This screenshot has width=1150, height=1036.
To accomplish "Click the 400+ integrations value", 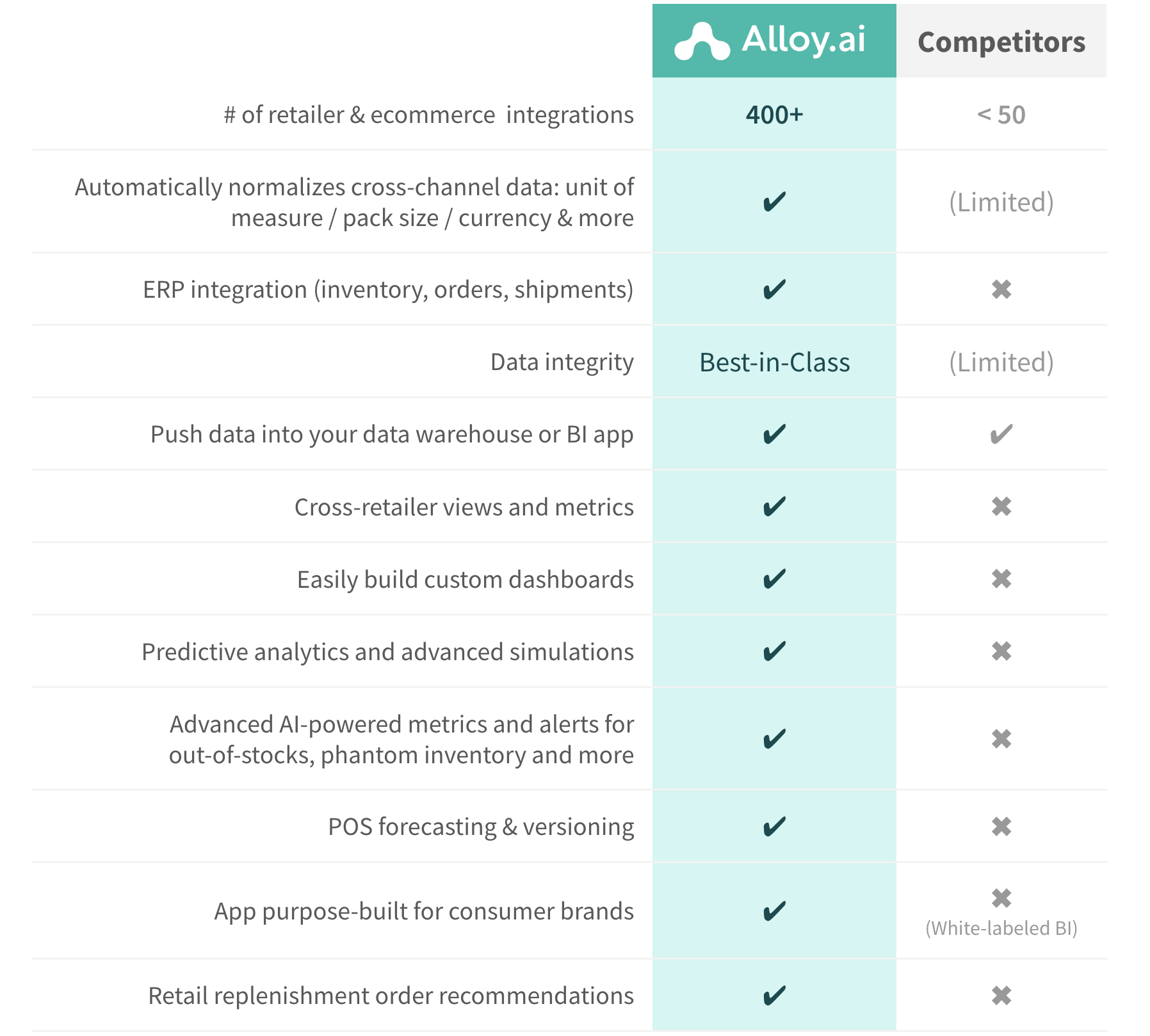I will point(774,115).
